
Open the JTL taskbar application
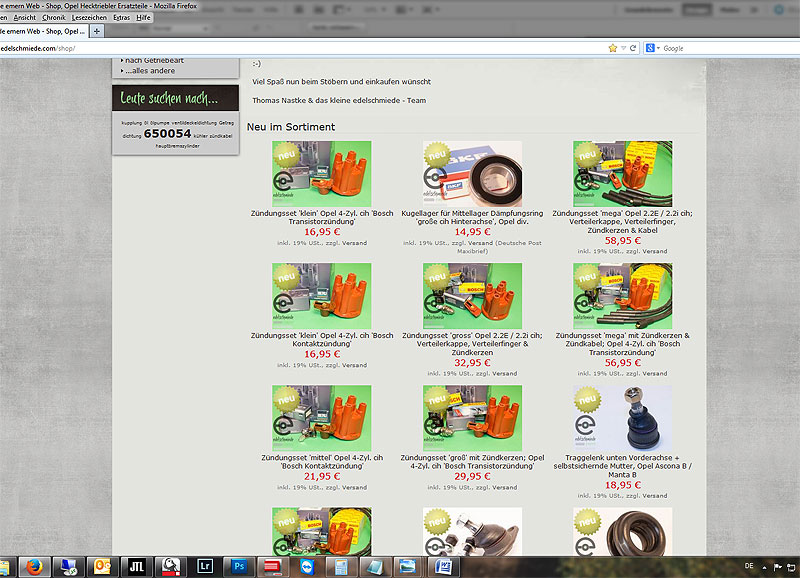click(x=135, y=564)
